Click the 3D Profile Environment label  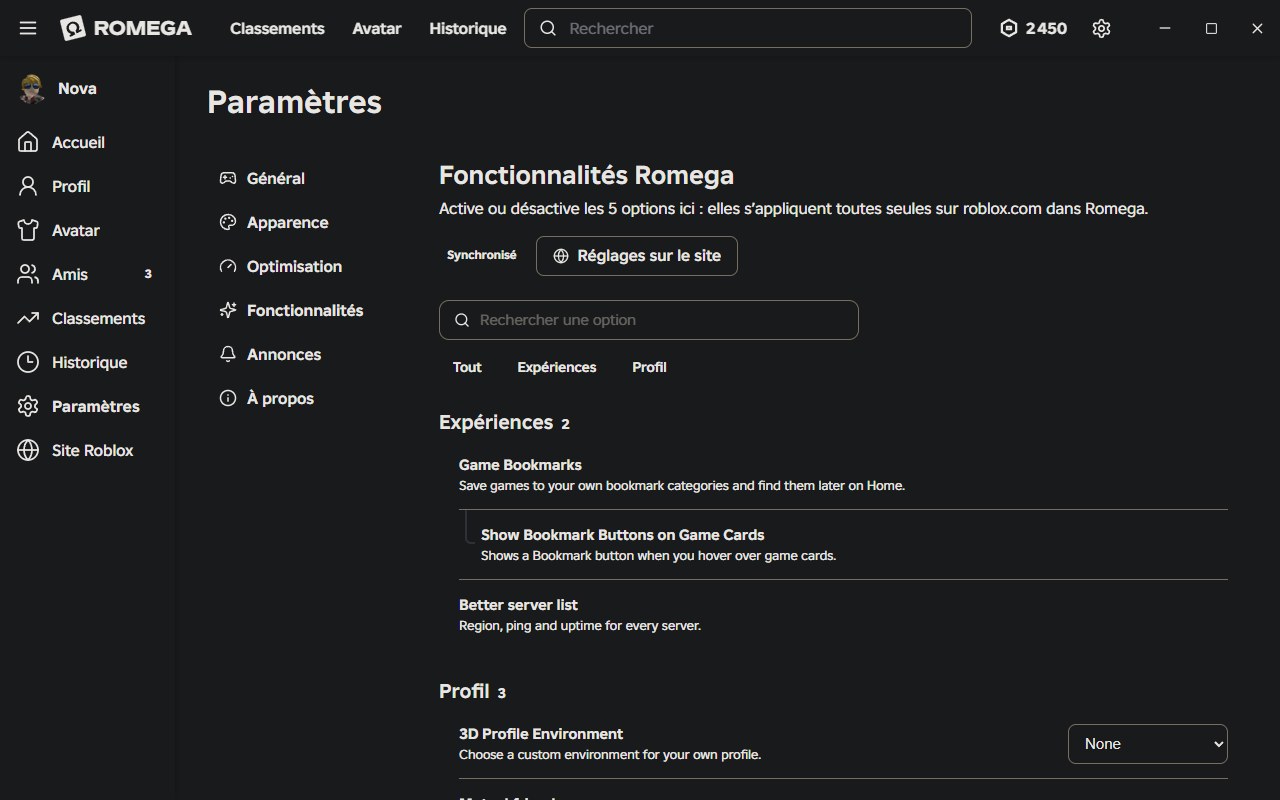[x=541, y=734]
